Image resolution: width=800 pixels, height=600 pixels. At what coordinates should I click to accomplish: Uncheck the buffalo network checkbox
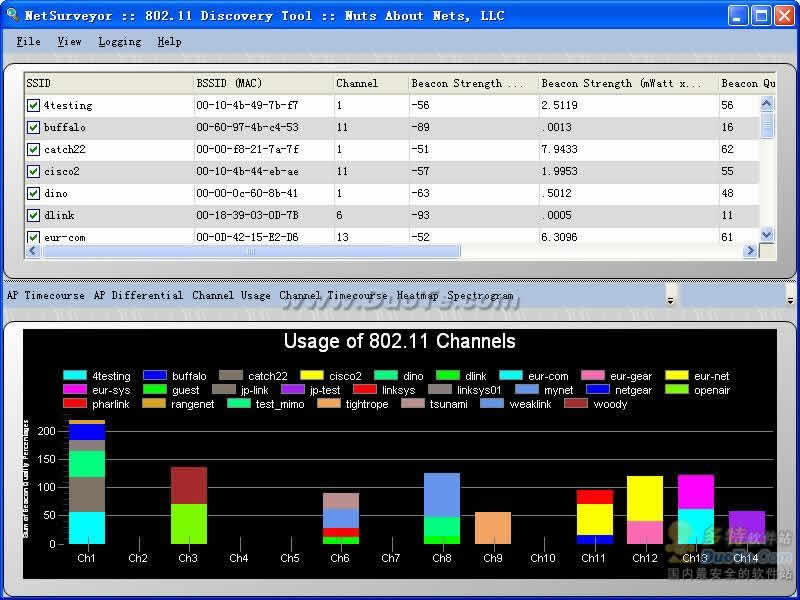pos(33,128)
